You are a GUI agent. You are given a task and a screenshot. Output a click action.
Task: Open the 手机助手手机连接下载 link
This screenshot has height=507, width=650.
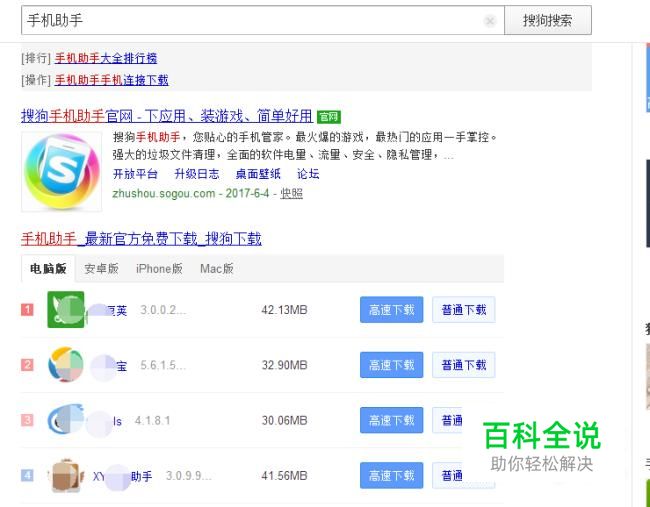(112, 80)
